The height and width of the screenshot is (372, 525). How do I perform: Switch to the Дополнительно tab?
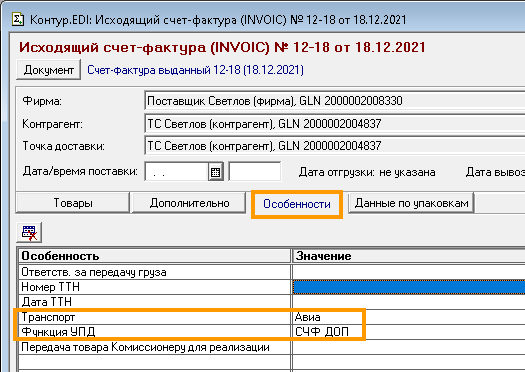coord(189,203)
